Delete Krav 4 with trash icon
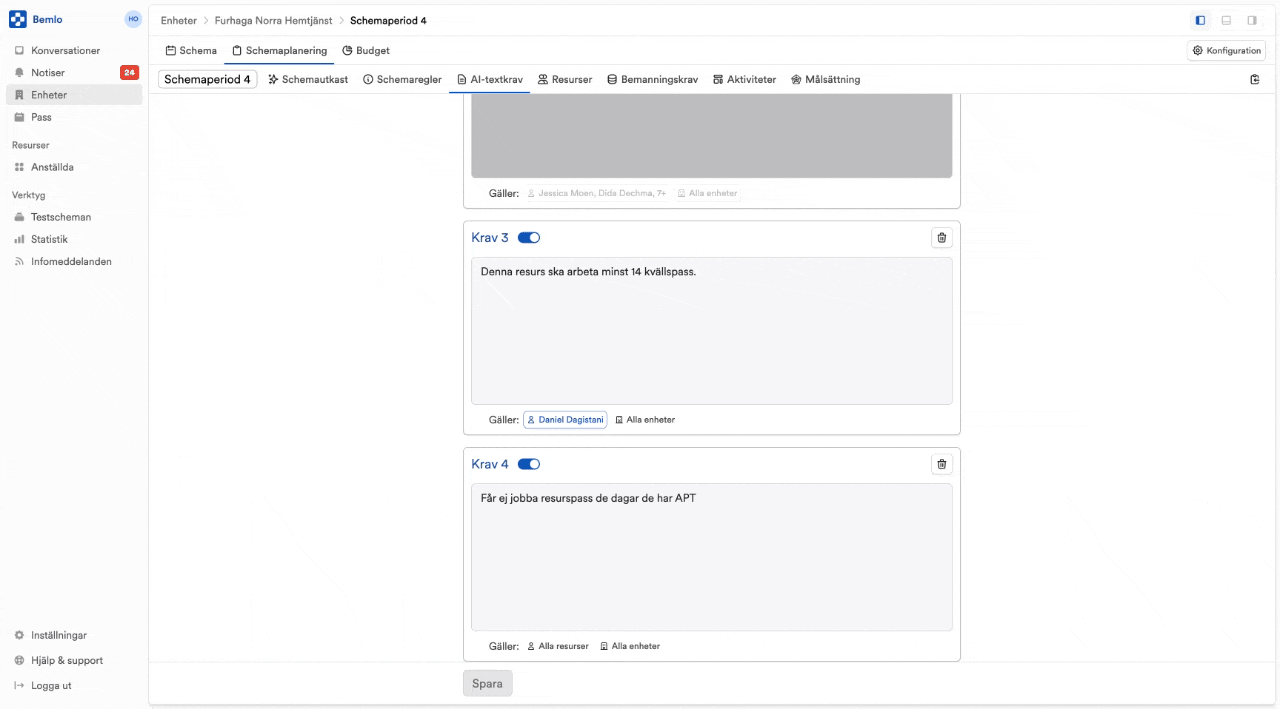The width and height of the screenshot is (1280, 709). coord(941,464)
